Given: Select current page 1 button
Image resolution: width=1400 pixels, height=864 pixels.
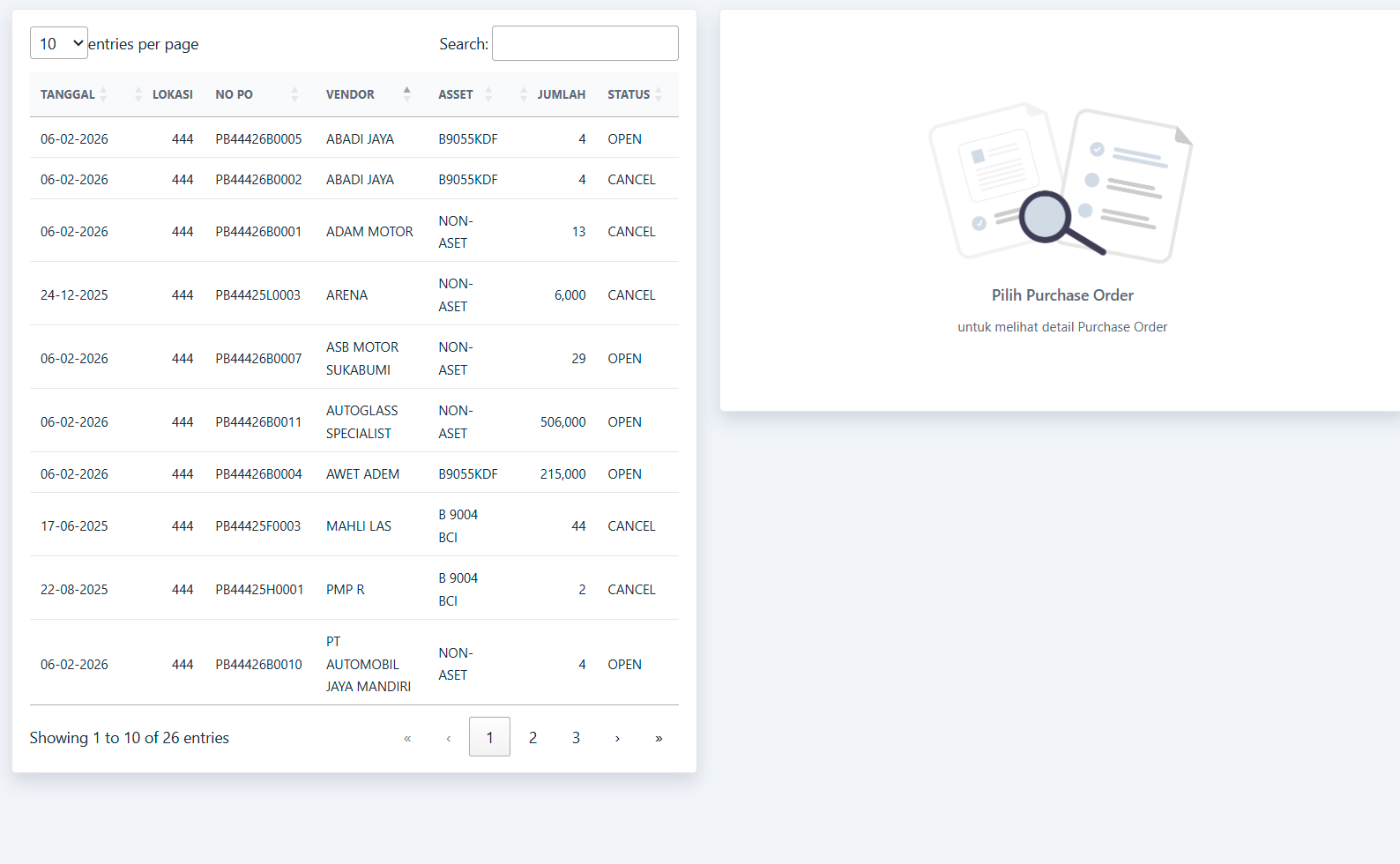Looking at the screenshot, I should [489, 737].
